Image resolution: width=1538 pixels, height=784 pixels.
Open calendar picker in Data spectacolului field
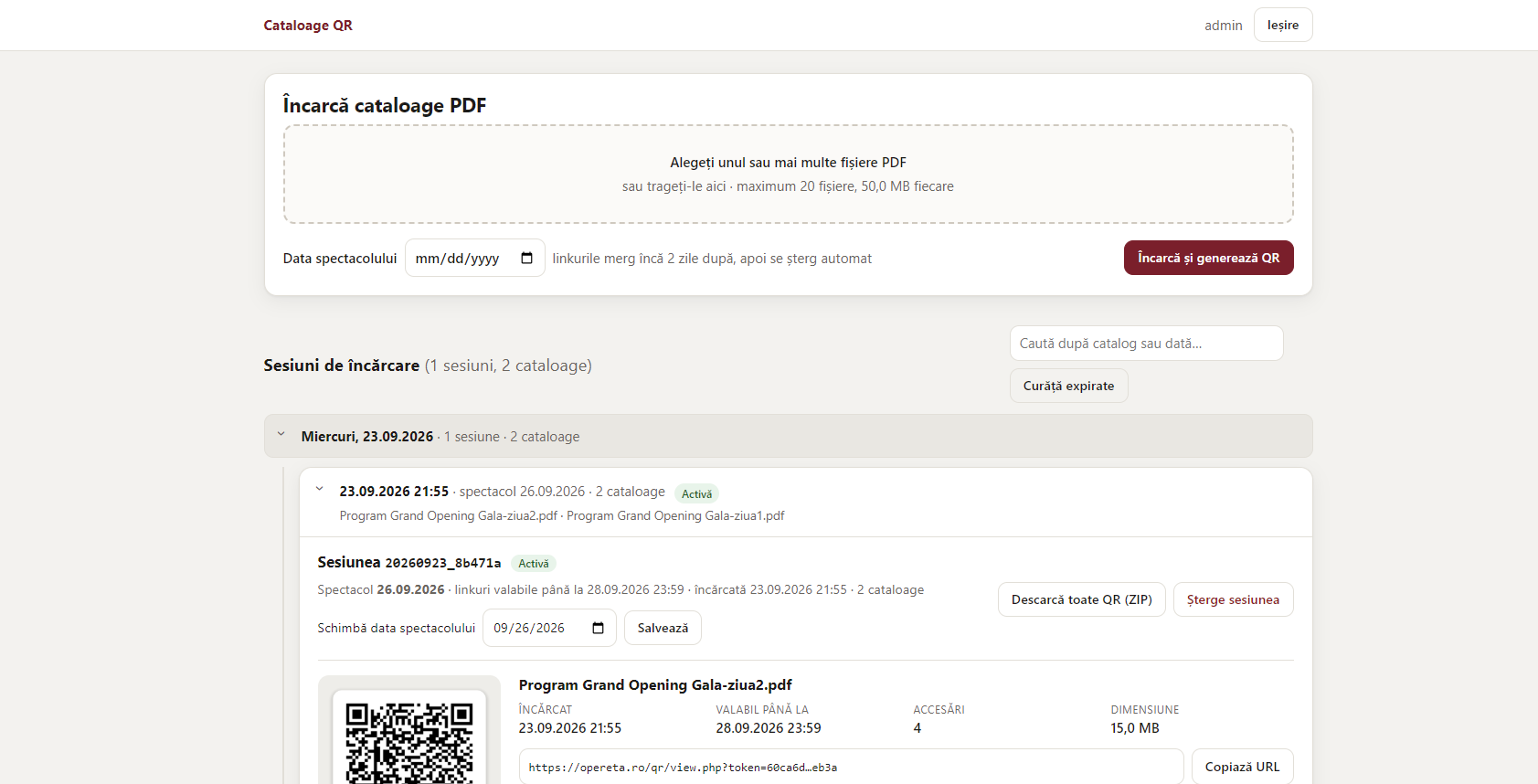526,259
